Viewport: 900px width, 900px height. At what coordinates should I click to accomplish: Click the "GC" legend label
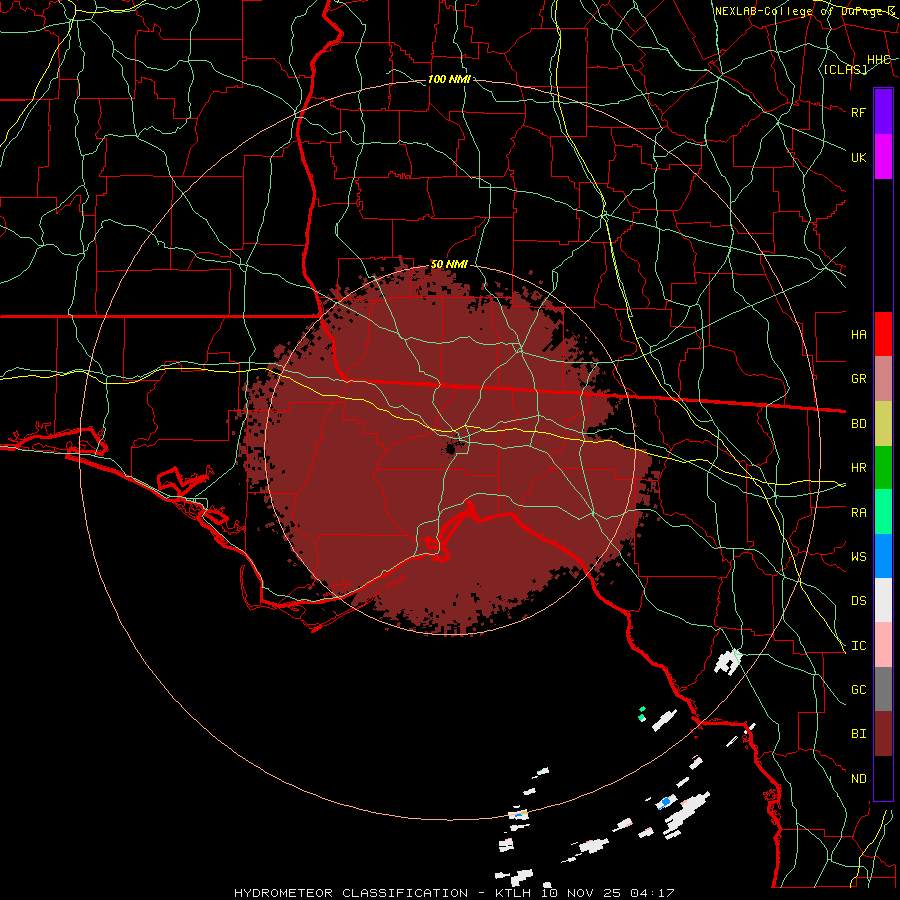tap(859, 690)
